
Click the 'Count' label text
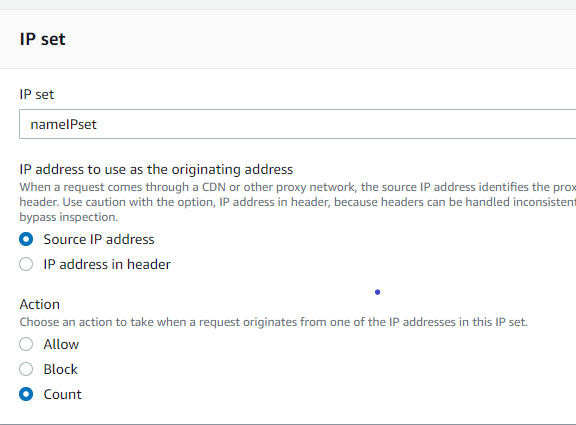(62, 395)
